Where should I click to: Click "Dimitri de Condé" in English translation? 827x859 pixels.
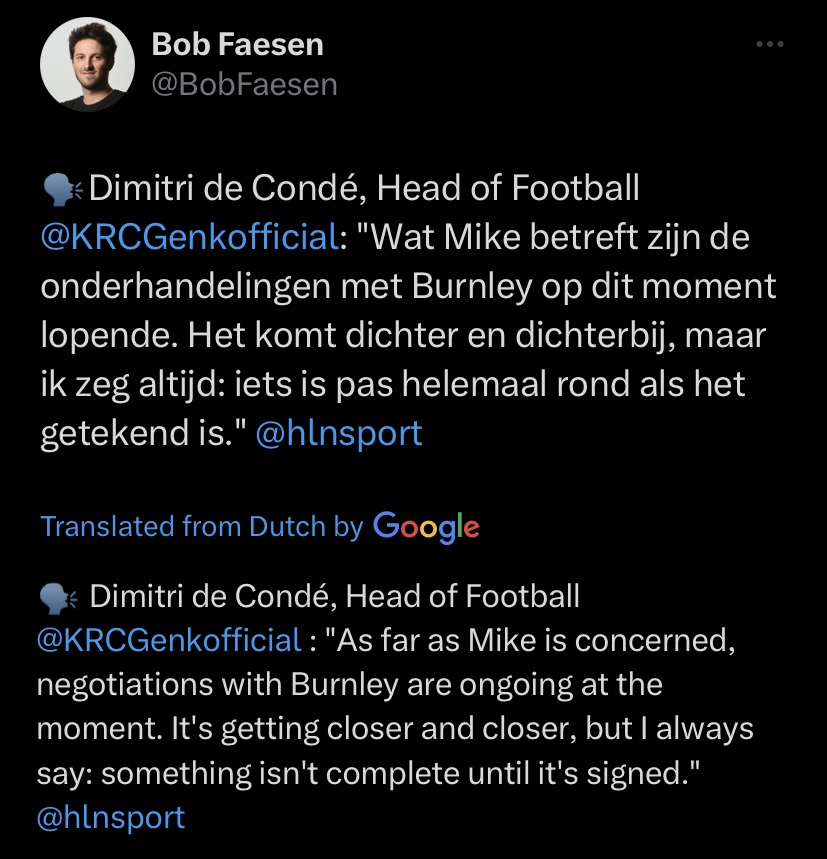pyautogui.click(x=212, y=596)
